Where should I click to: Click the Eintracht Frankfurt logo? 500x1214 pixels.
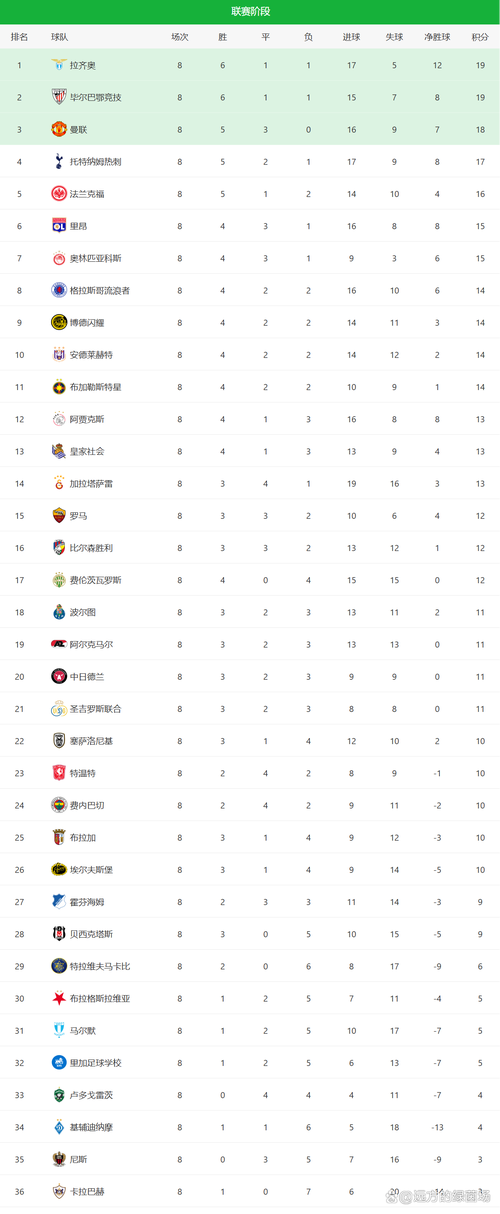point(58,194)
